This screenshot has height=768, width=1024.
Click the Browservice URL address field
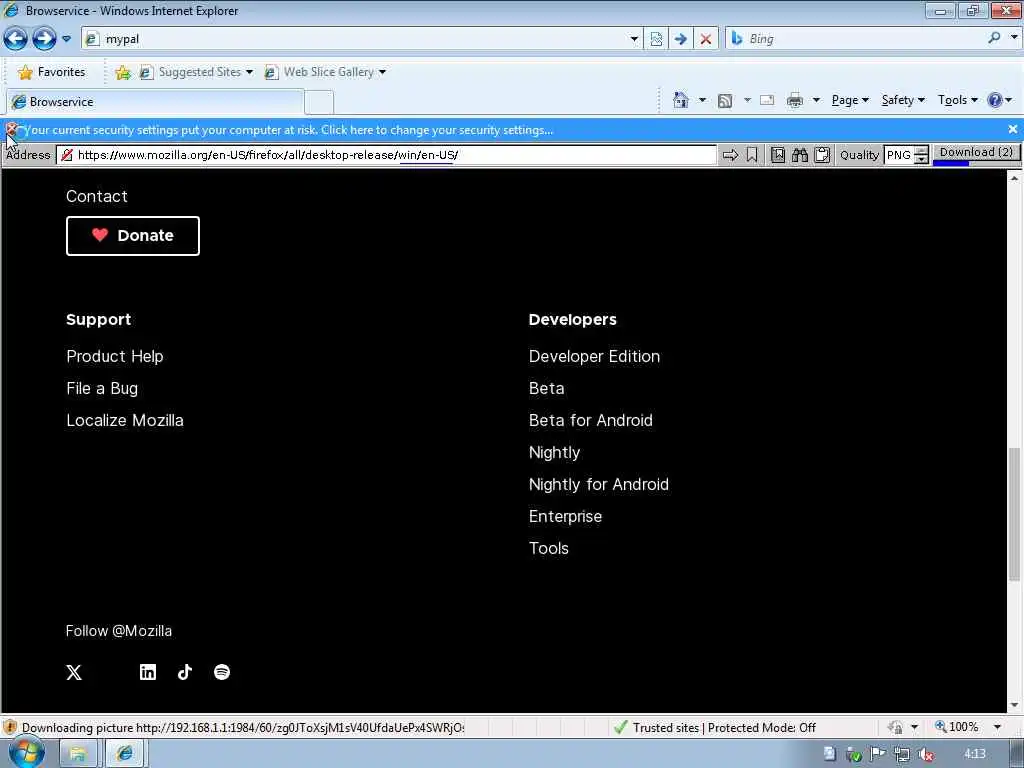coord(386,155)
